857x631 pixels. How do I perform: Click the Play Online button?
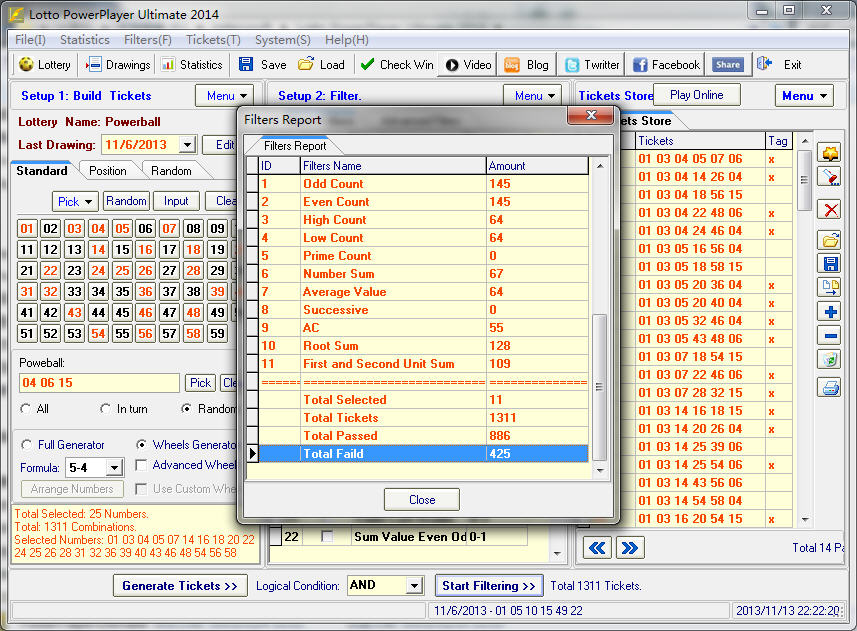(x=696, y=95)
